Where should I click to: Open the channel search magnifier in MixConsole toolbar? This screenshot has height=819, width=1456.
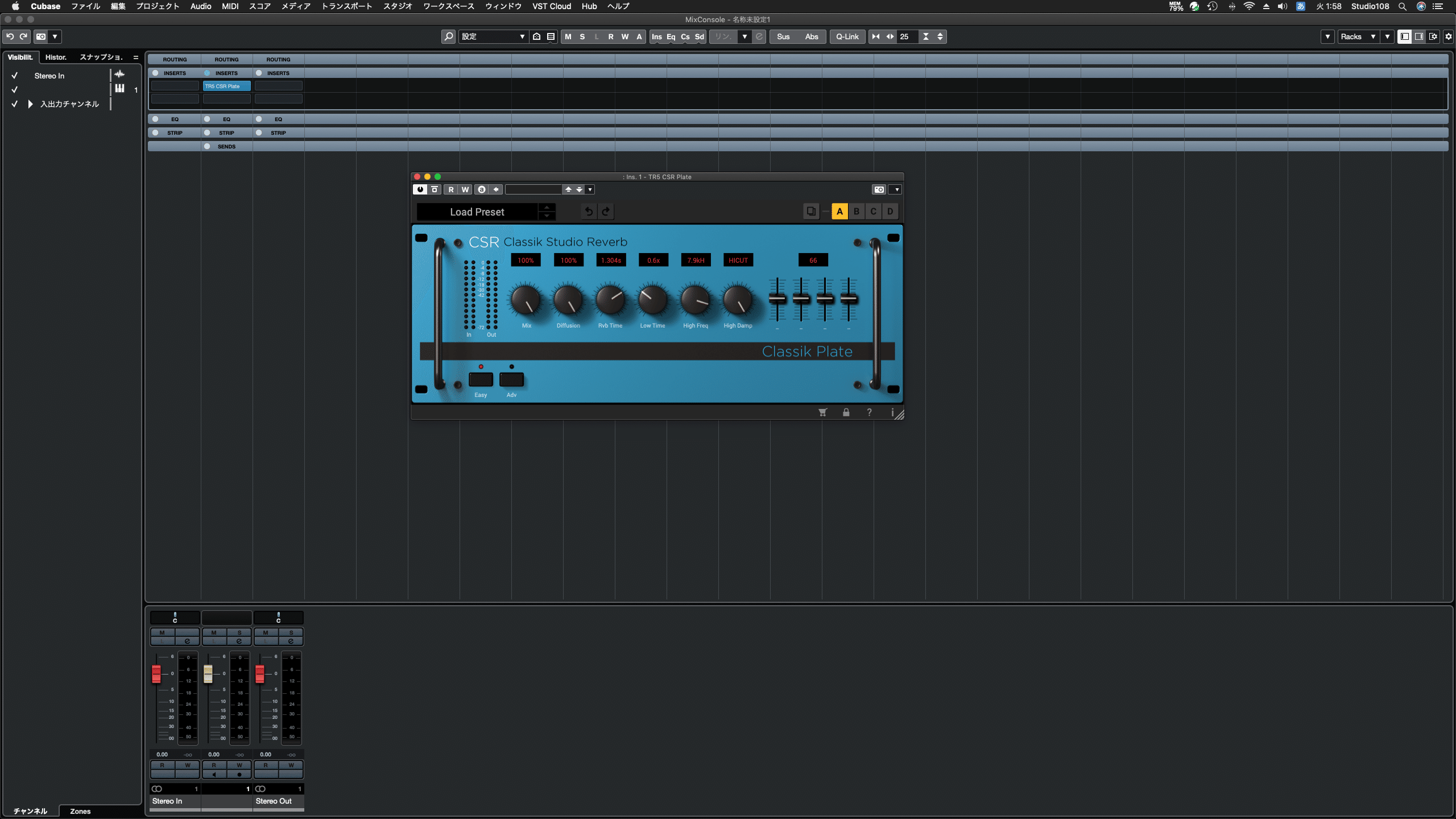(x=449, y=36)
